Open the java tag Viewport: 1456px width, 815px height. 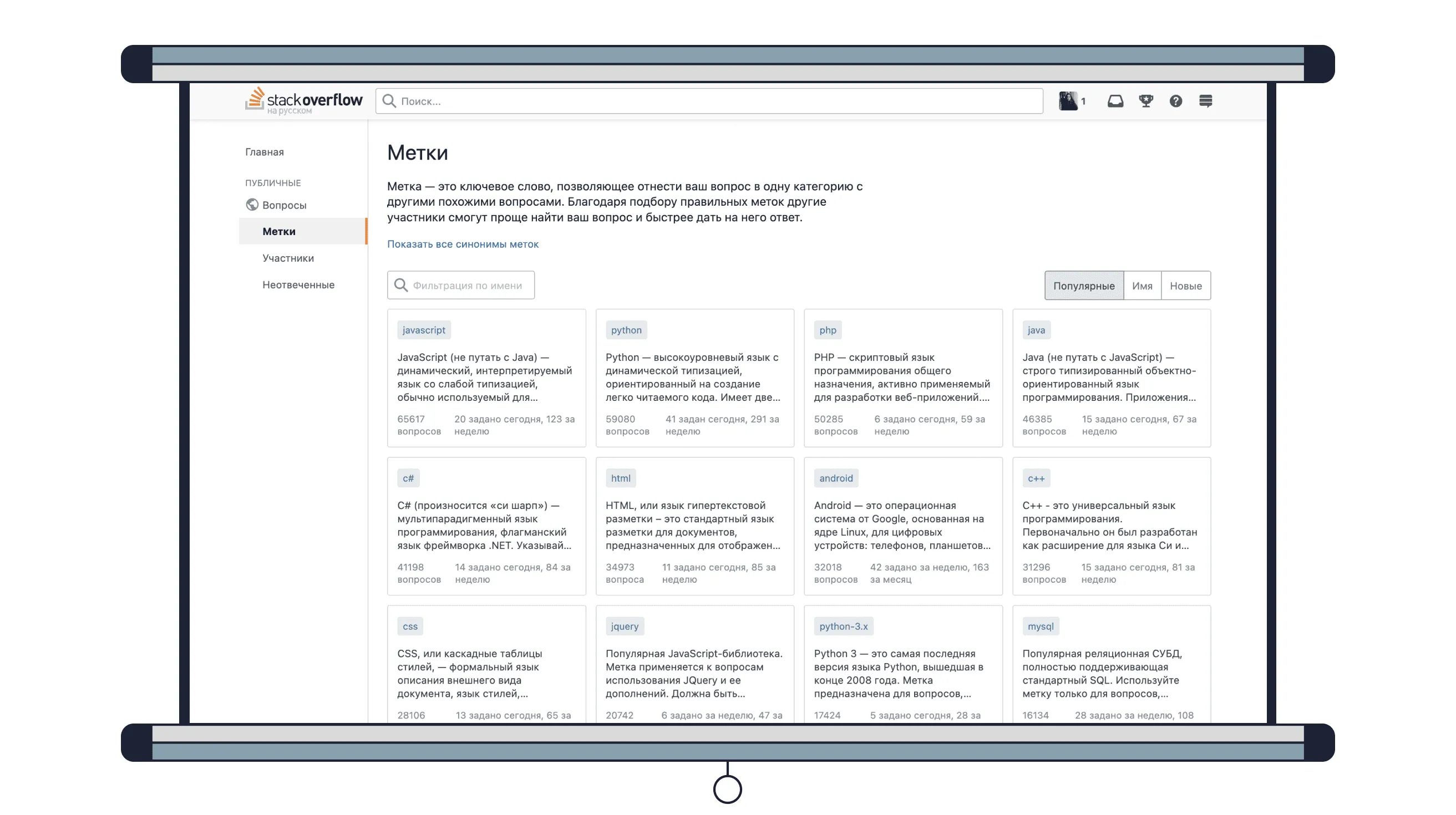pos(1036,330)
